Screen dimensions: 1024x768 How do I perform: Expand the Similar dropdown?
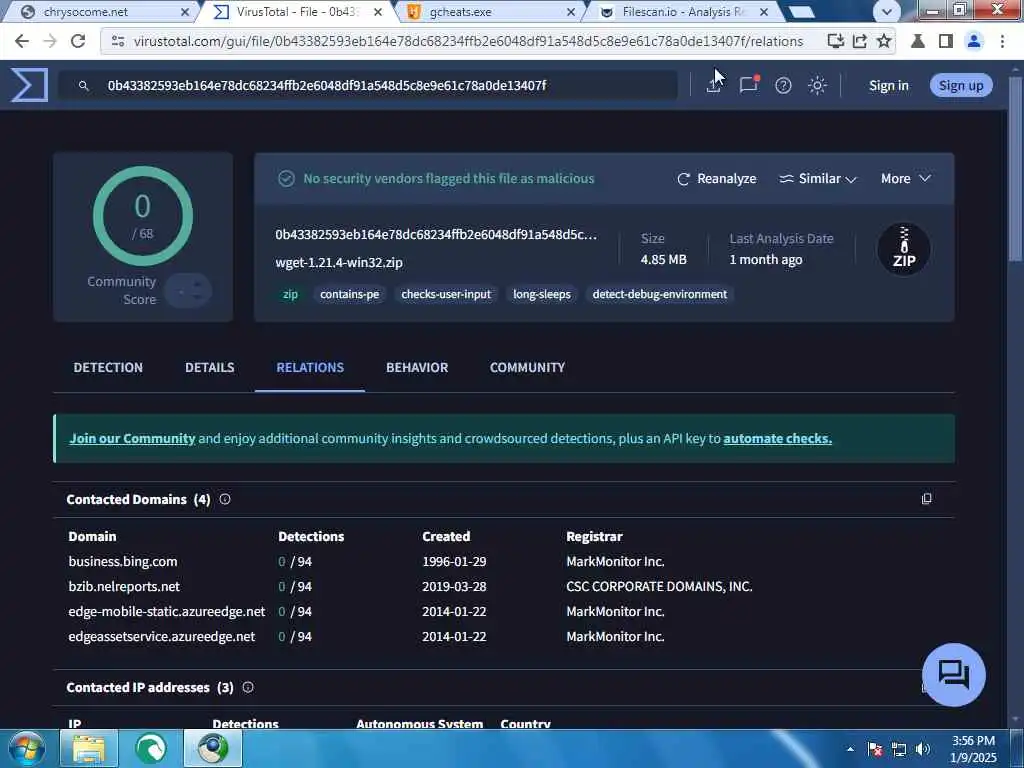(x=818, y=178)
